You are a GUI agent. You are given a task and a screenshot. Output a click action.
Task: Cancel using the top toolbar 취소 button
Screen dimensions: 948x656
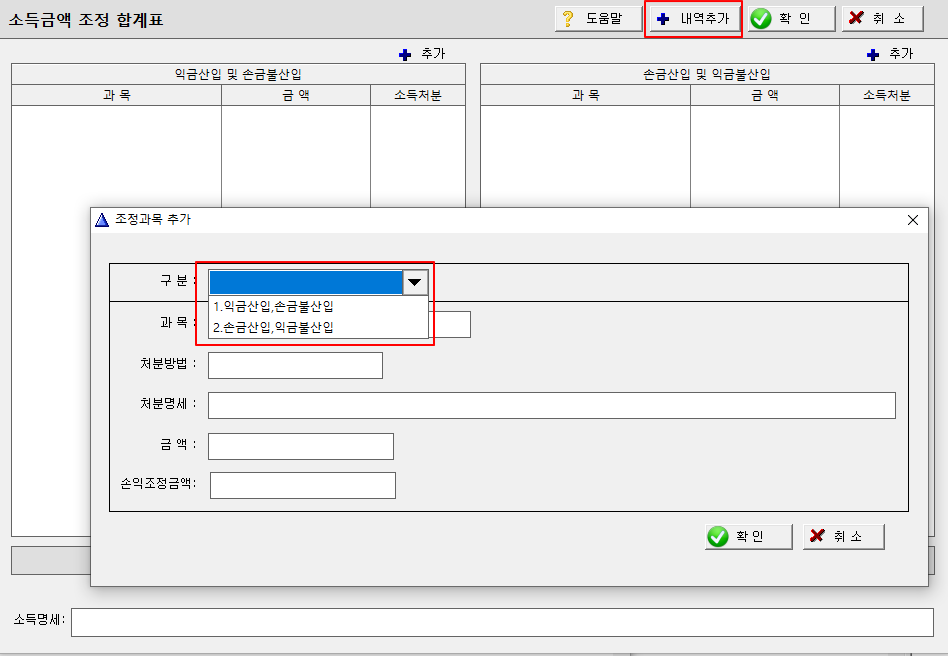[883, 19]
